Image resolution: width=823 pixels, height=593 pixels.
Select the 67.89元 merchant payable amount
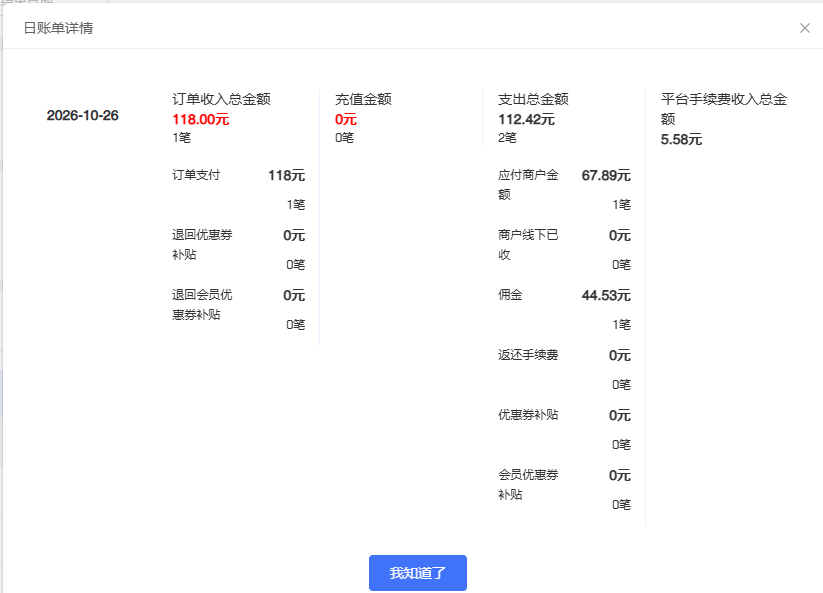point(606,175)
